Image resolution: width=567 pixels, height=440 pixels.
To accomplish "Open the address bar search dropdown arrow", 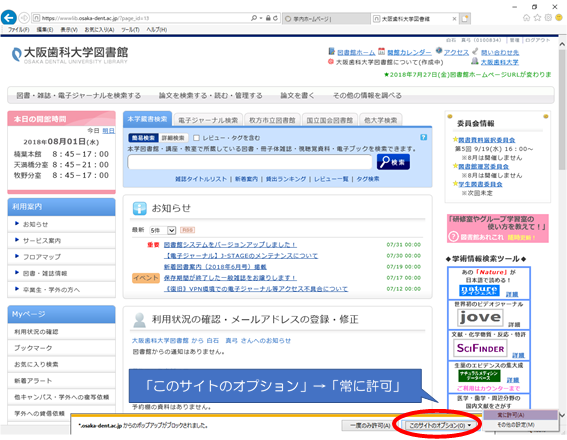I will (x=260, y=18).
